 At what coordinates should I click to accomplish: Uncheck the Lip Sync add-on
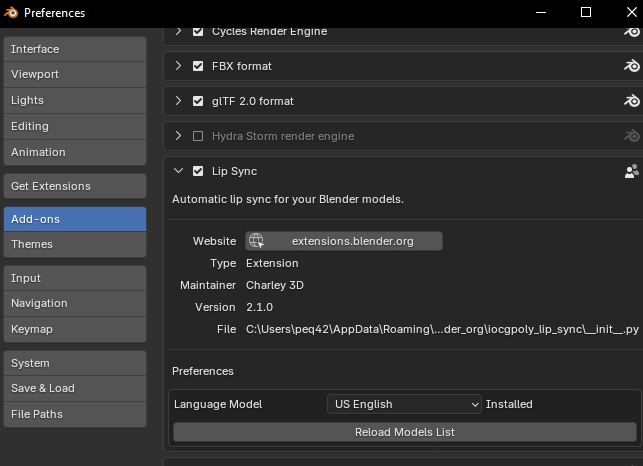click(x=198, y=171)
